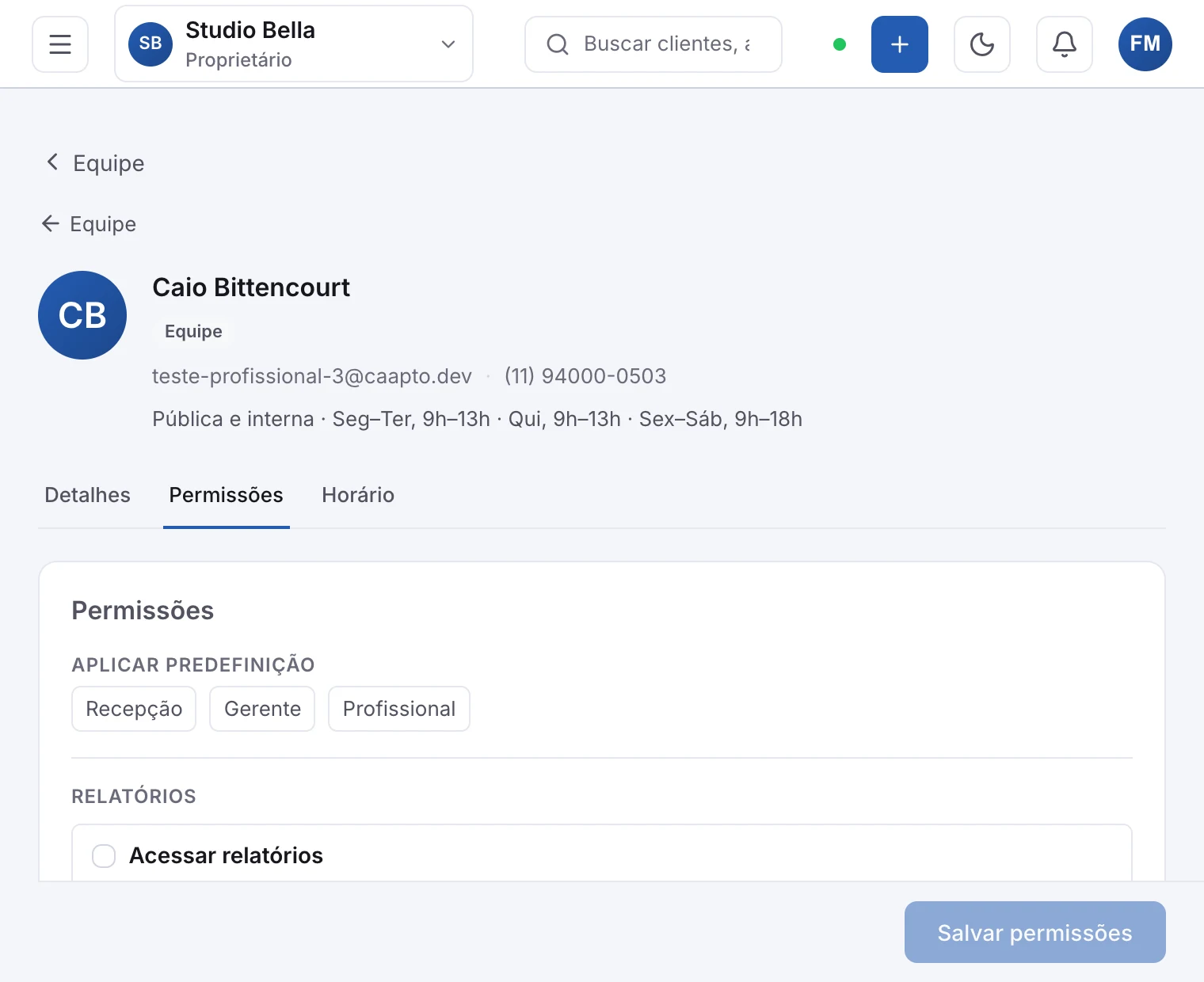Expand the Studio Bella workspace dropdown
1204x982 pixels.
tap(294, 44)
